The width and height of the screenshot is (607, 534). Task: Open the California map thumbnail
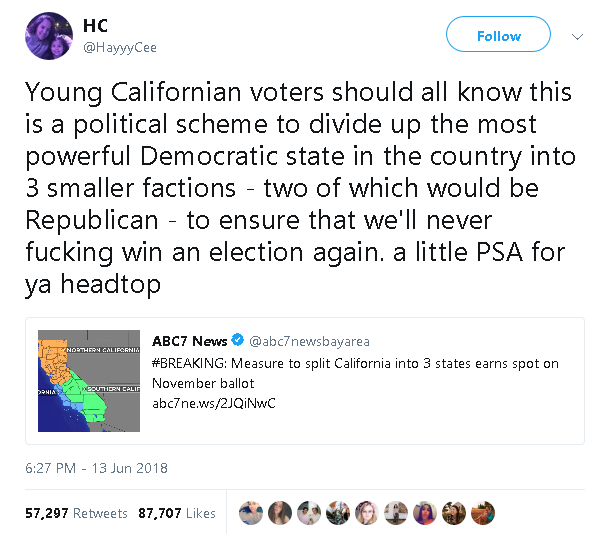[89, 380]
